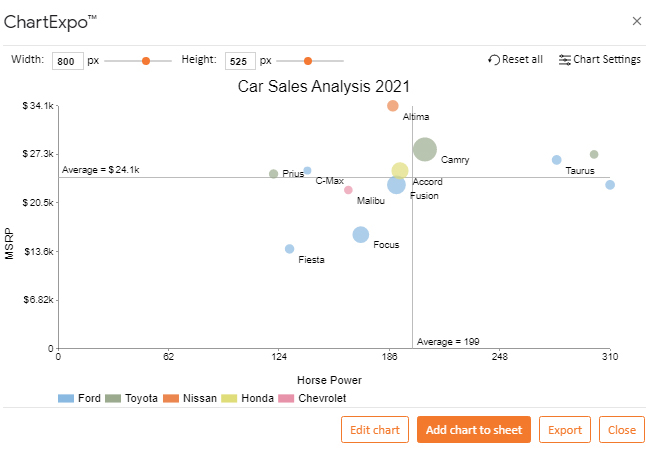Click the $34.1k y-axis tick label

[38, 106]
